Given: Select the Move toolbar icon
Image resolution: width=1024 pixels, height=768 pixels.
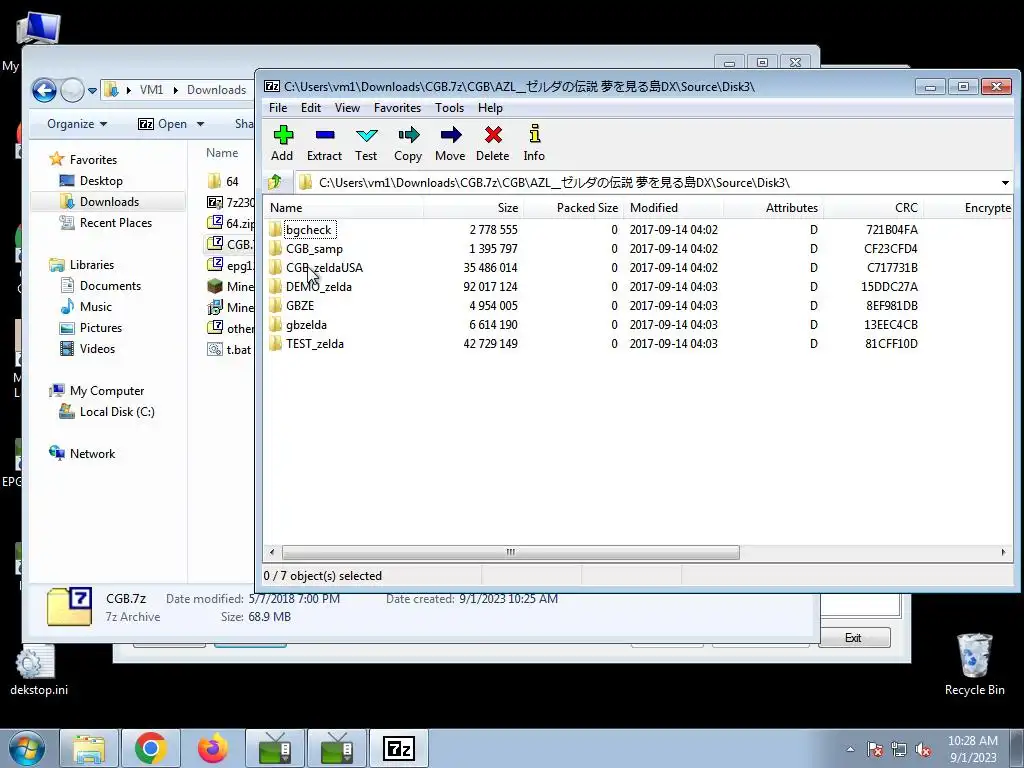Looking at the screenshot, I should coord(450,143).
